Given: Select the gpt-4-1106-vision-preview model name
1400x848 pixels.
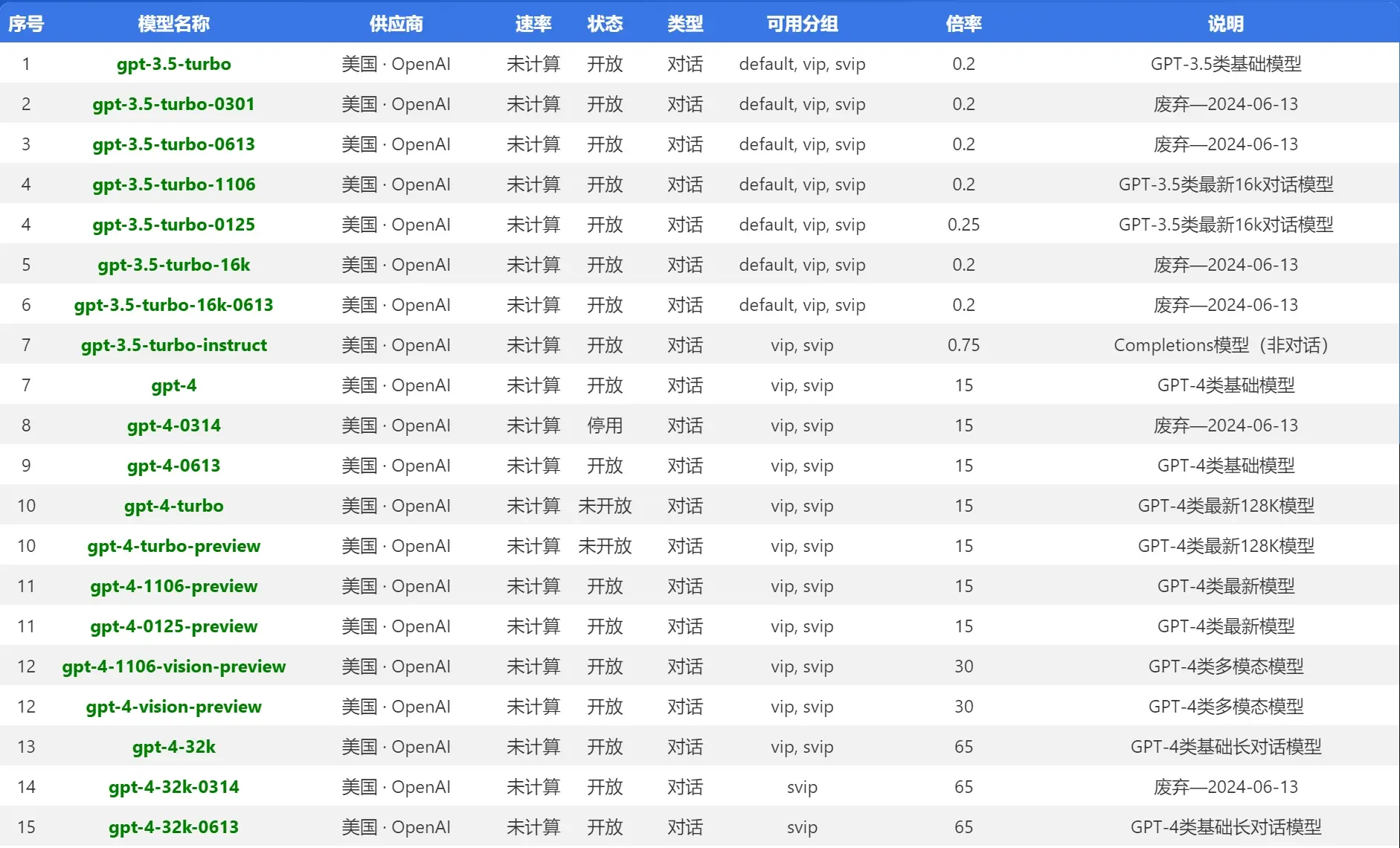Looking at the screenshot, I should (173, 666).
